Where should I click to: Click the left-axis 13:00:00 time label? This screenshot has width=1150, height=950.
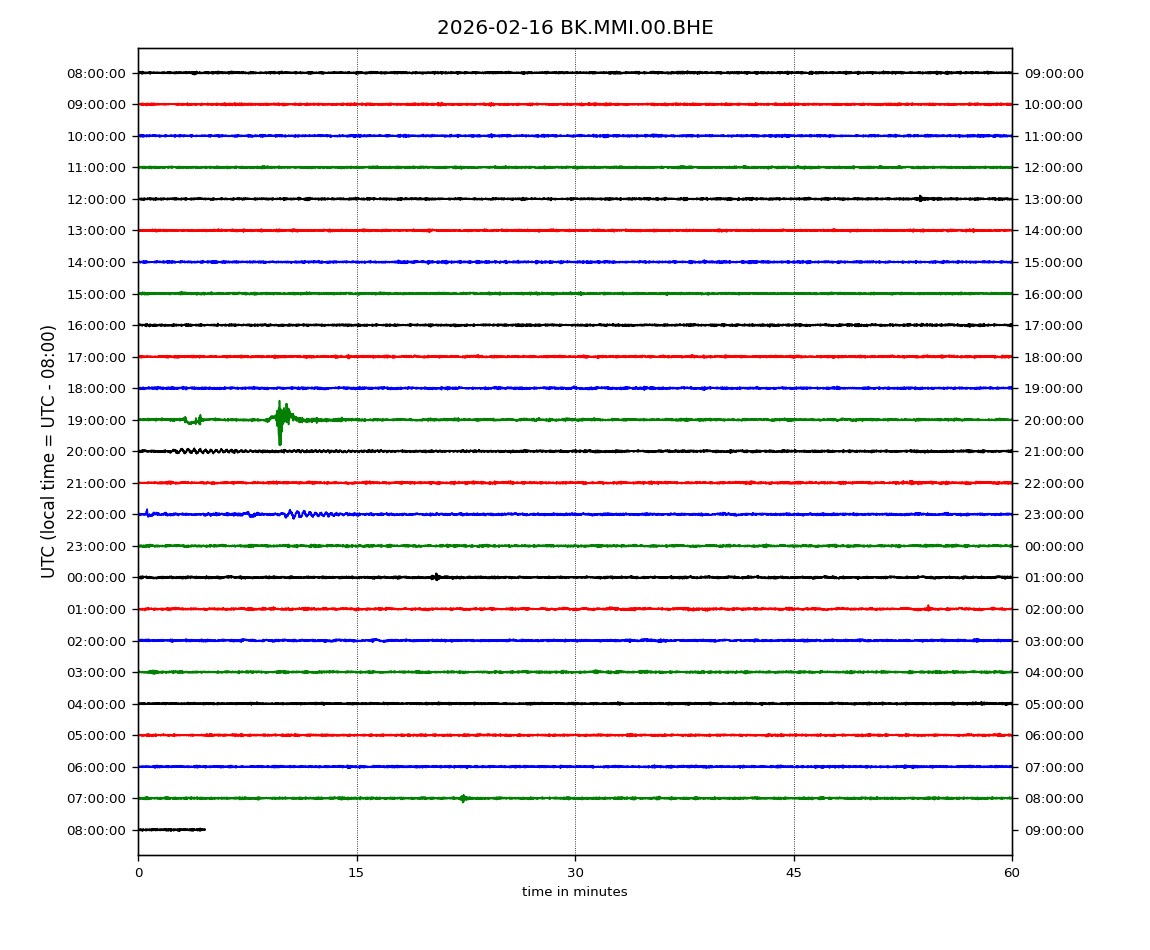[98, 231]
